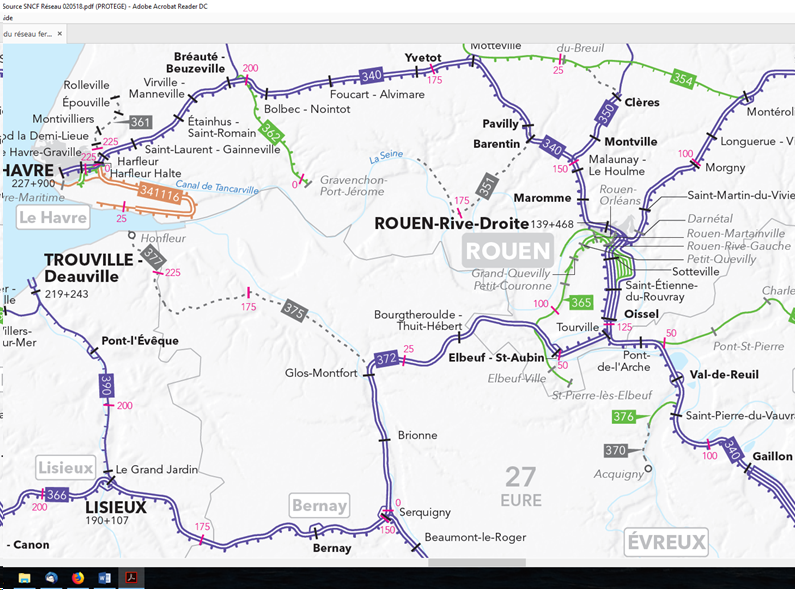Click the 'Clères' station label

(642, 102)
